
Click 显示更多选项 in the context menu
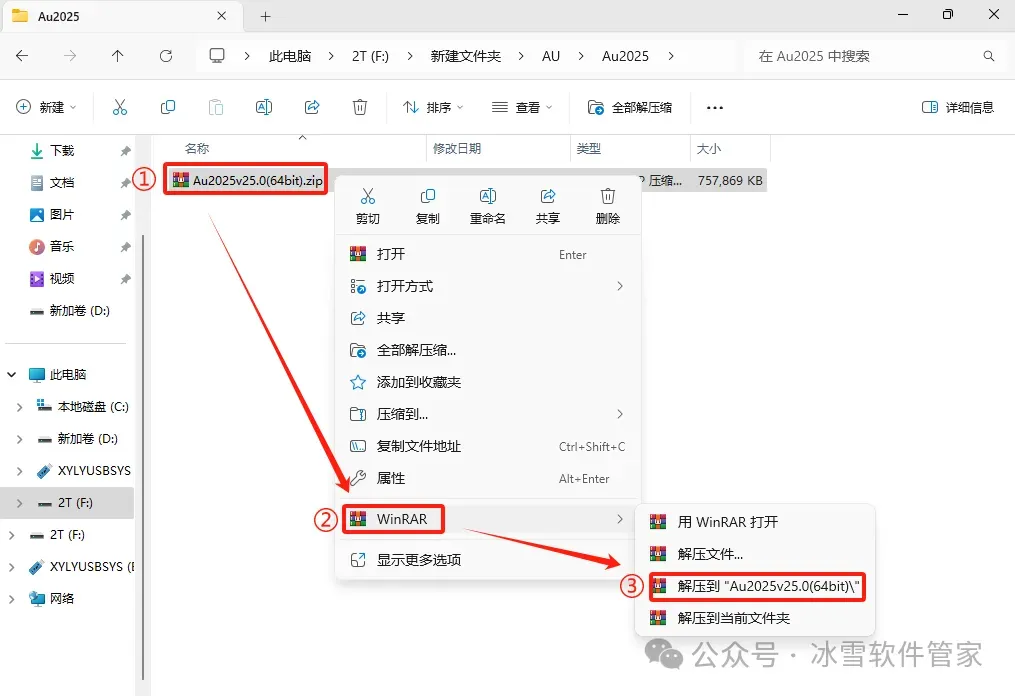tap(487, 560)
